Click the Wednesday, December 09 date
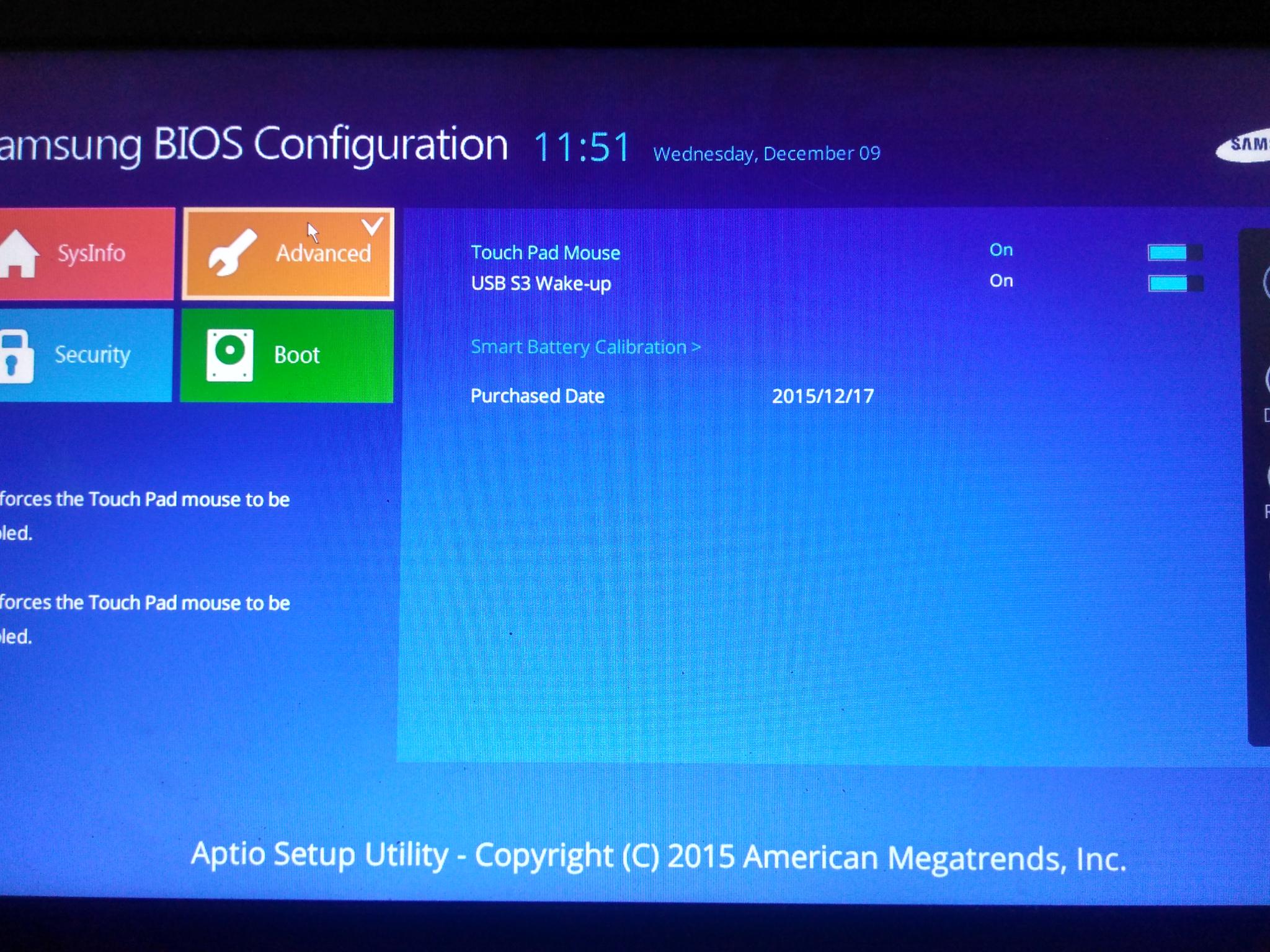The image size is (1270, 952). 766,154
